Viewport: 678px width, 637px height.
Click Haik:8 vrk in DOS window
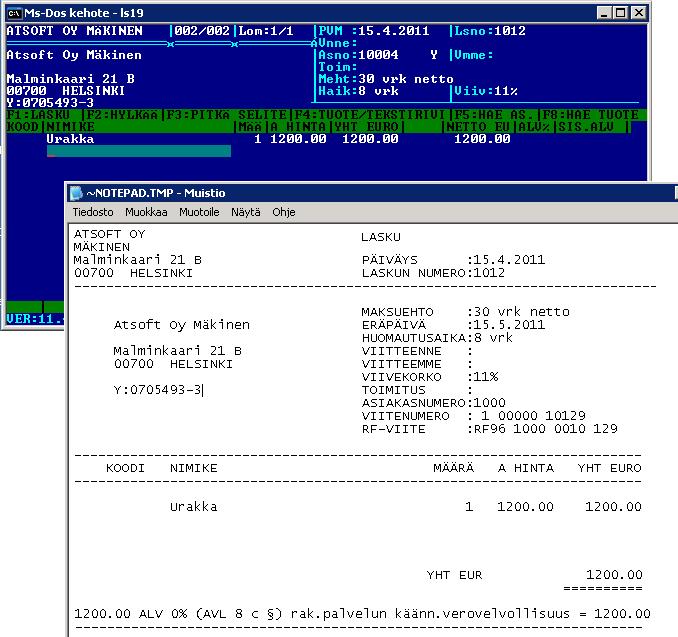pos(358,91)
